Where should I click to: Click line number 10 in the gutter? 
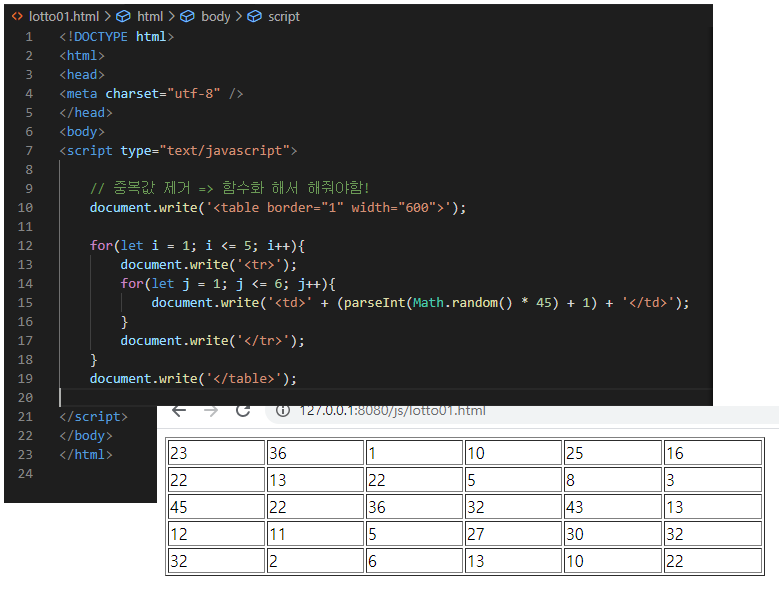point(25,208)
